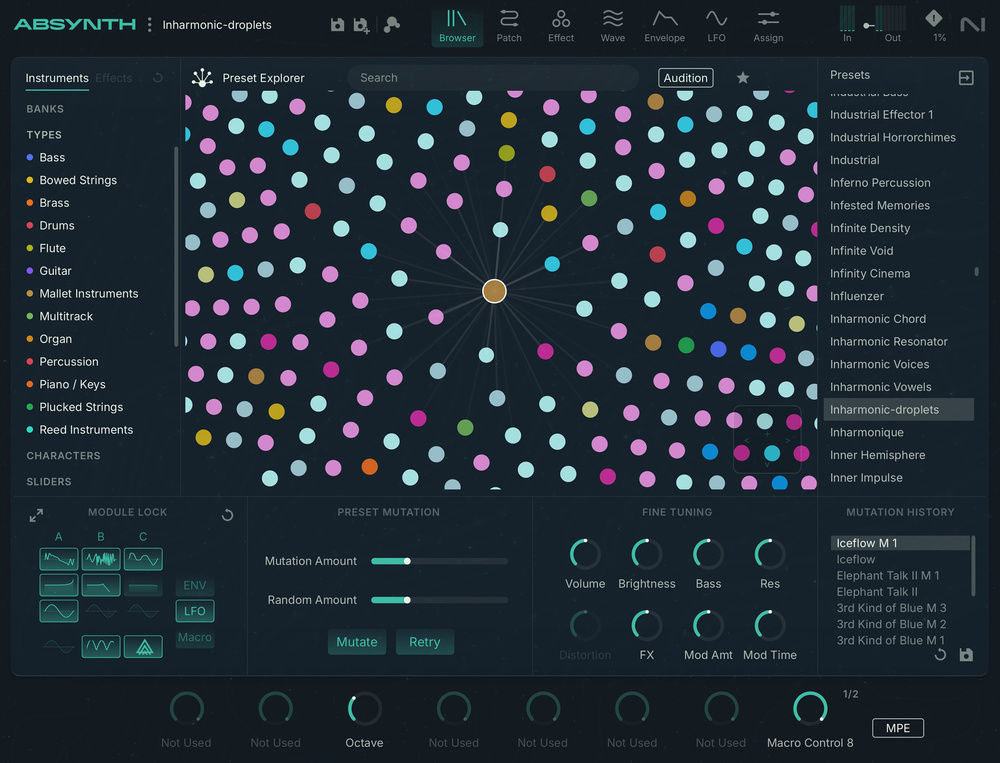Click the Preset Explorer icon
Screen dimensions: 1000x763
pos(202,78)
